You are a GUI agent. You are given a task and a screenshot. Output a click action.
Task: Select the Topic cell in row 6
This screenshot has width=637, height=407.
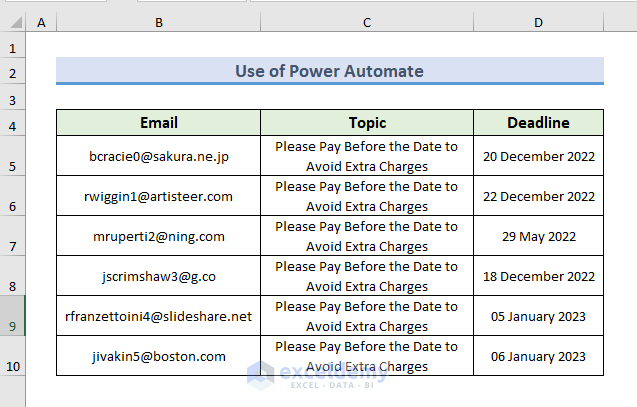click(x=367, y=196)
